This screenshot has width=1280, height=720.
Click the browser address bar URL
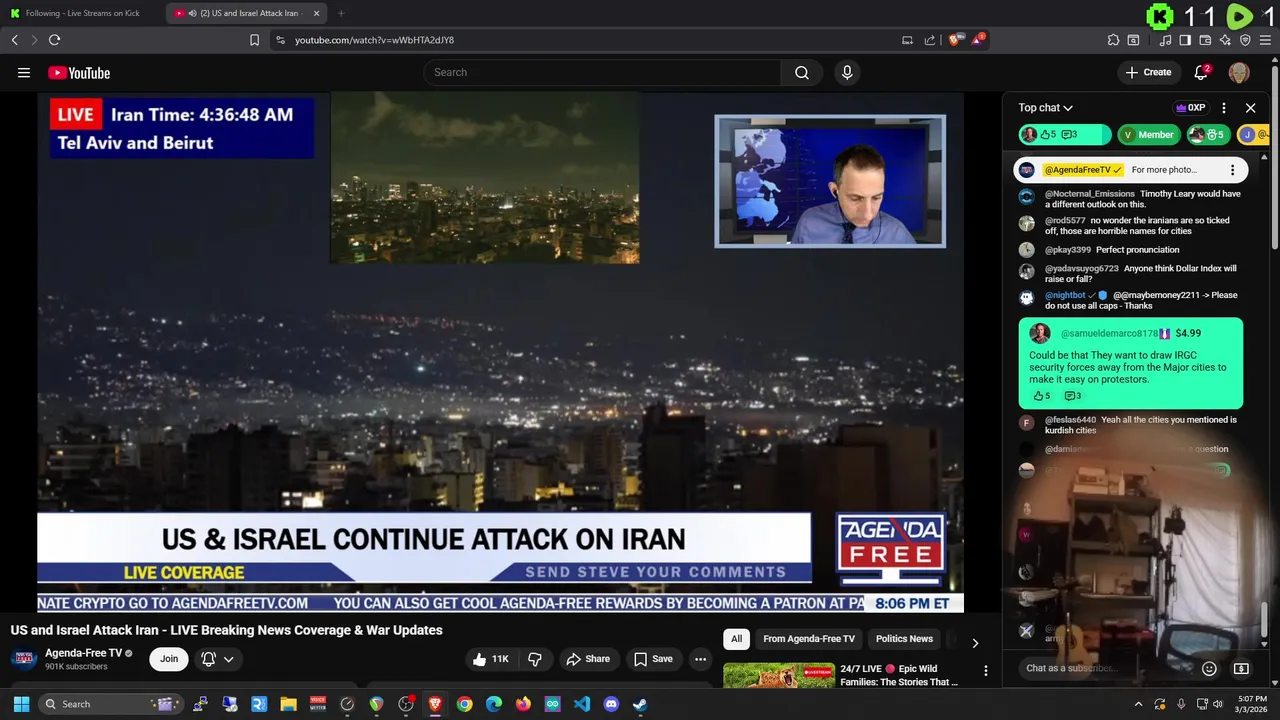[374, 40]
